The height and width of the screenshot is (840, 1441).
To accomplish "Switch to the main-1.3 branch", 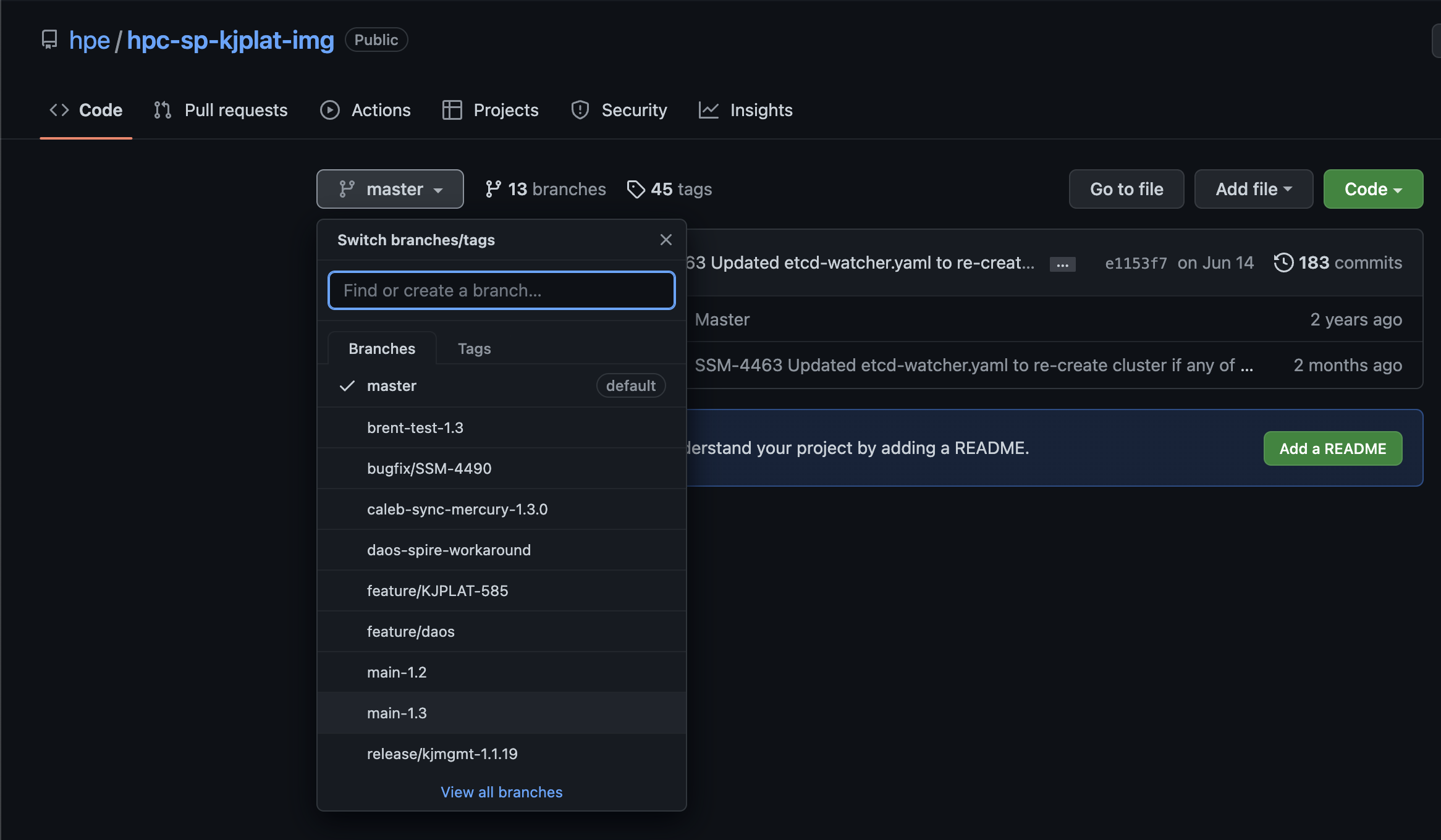I will click(502, 713).
